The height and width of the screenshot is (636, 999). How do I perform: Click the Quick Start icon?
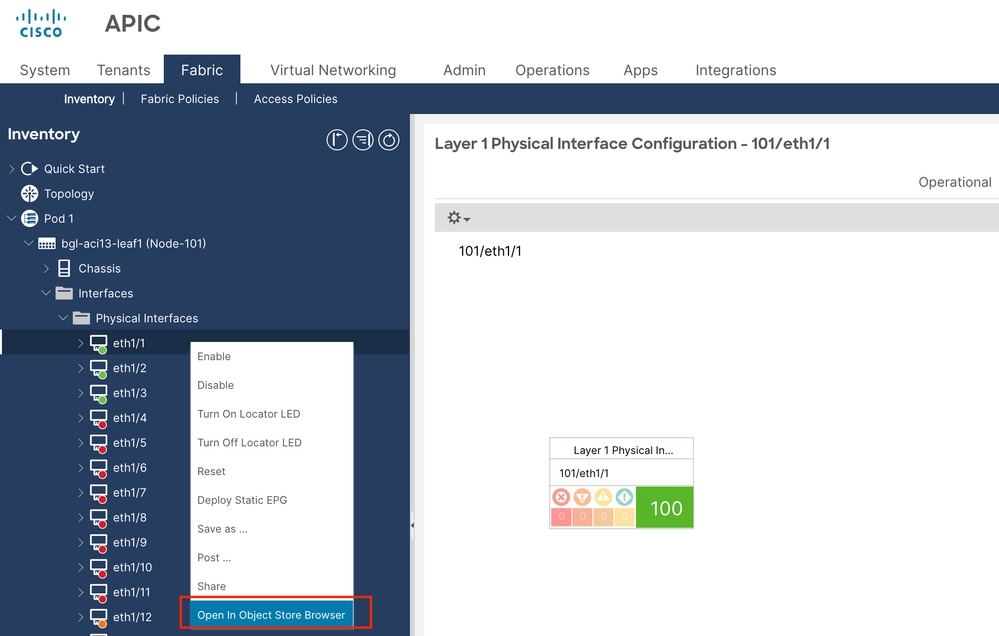pos(29,169)
